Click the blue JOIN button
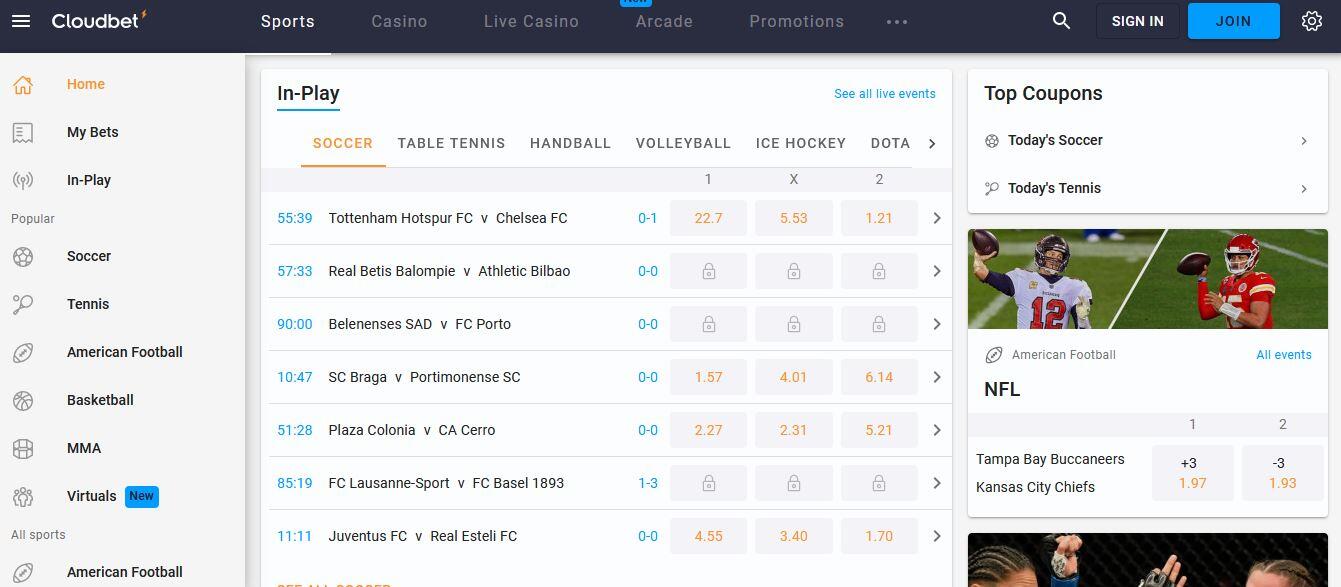This screenshot has height=587, width=1341. click(x=1233, y=21)
